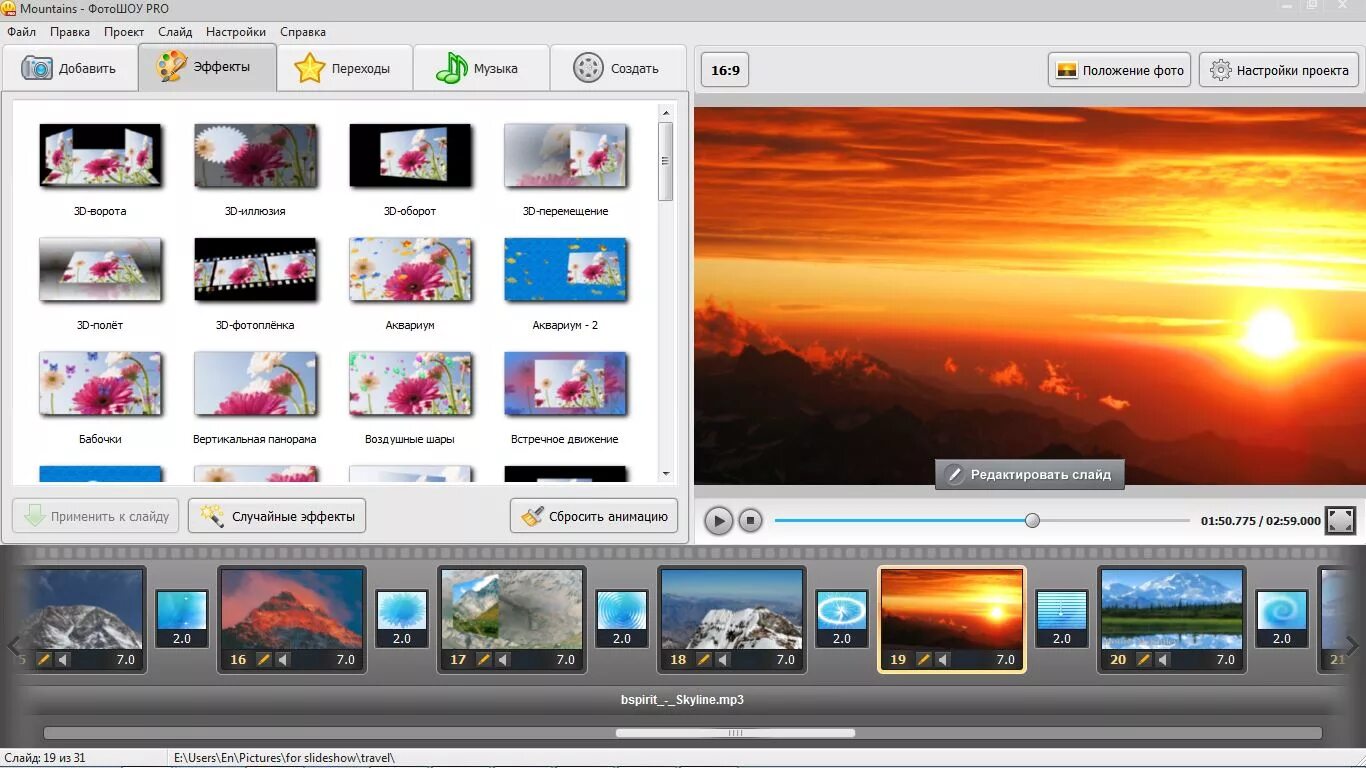Click the sound icon on slide 16
The image size is (1366, 768).
coord(283,659)
